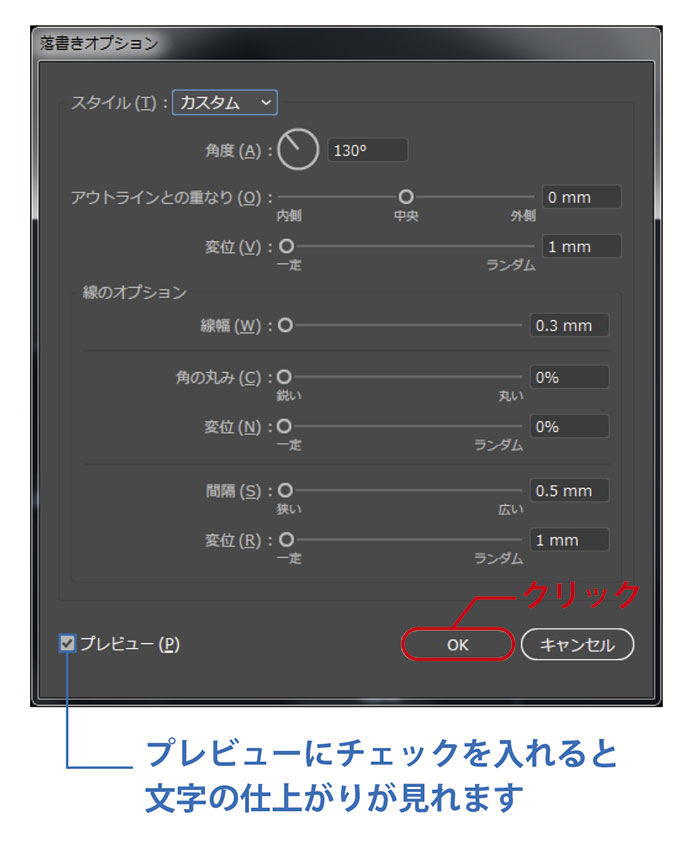This screenshot has height=844, width=693.
Task: Click the 間隔 (S) slider handle
Action: pos(285,490)
